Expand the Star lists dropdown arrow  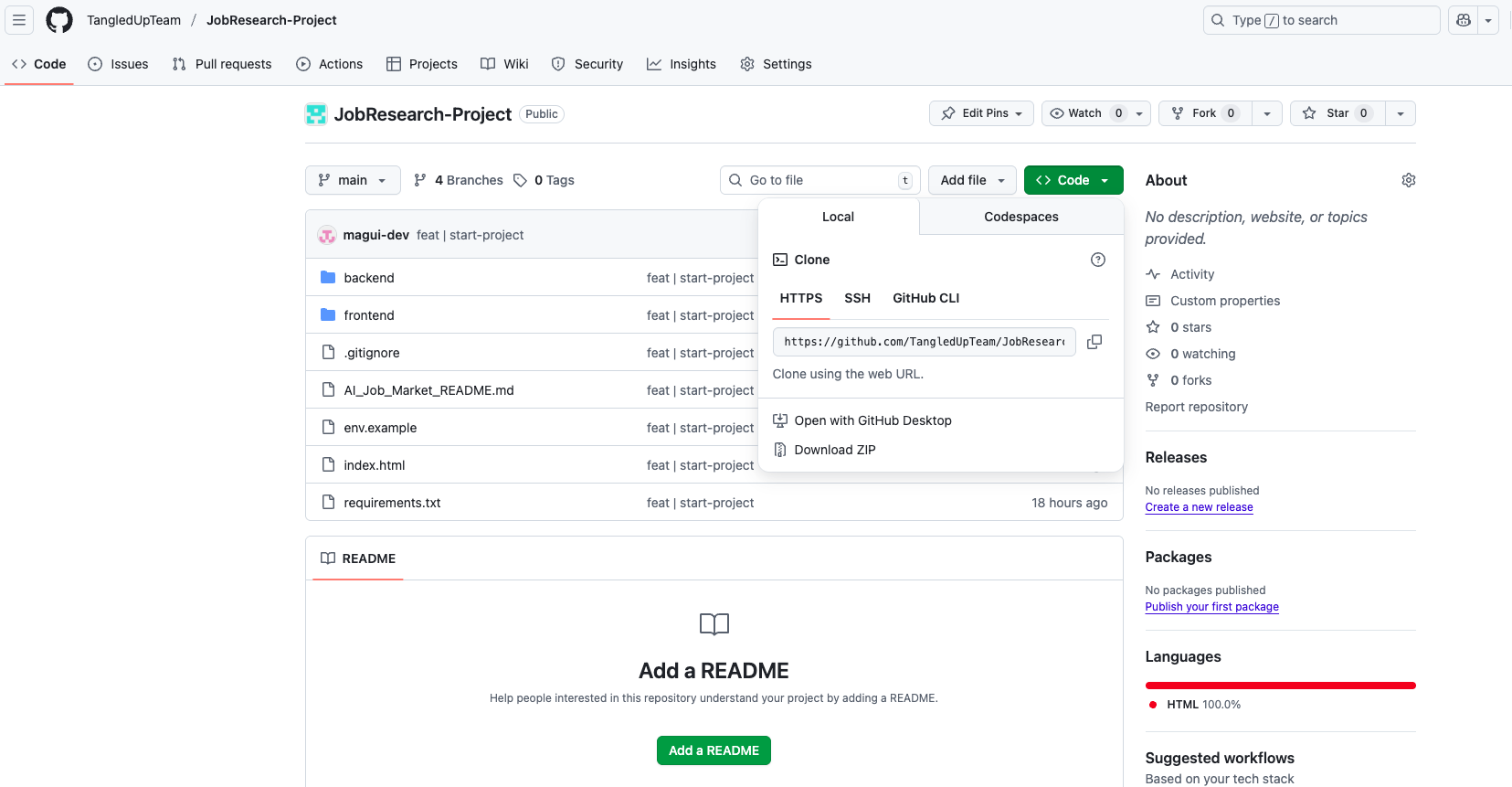(x=1401, y=113)
